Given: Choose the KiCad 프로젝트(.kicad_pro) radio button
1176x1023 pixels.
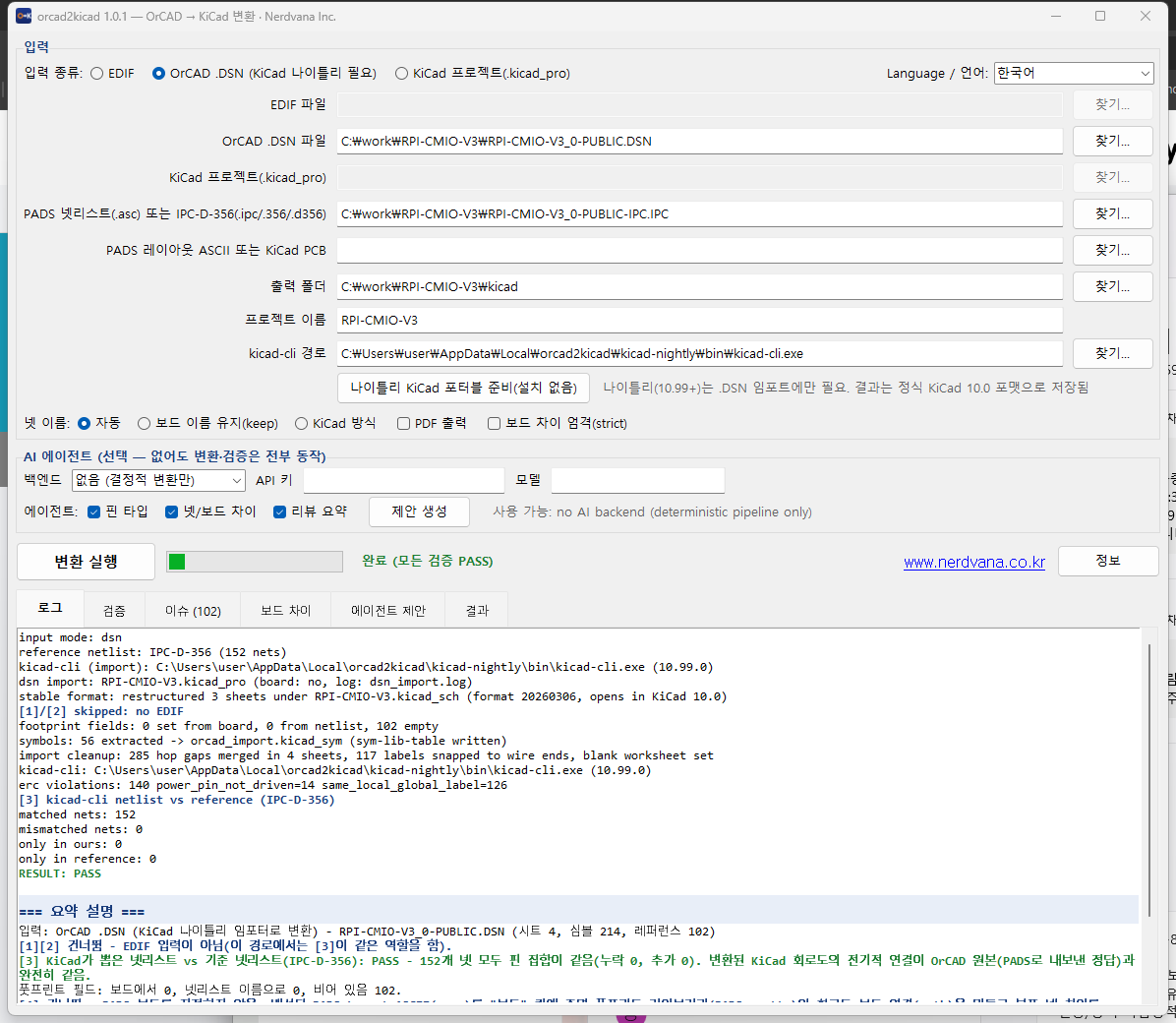Looking at the screenshot, I should pyautogui.click(x=401, y=74).
